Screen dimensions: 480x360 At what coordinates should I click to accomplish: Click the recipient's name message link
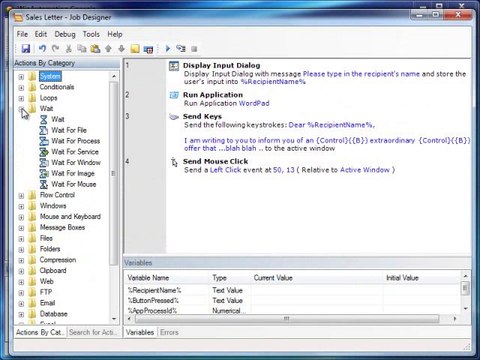pyautogui.click(x=361, y=74)
